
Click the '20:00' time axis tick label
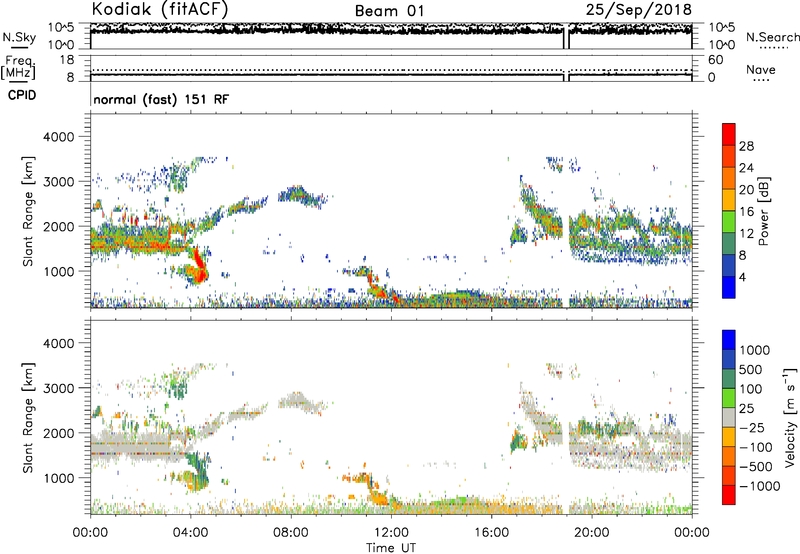[591, 533]
